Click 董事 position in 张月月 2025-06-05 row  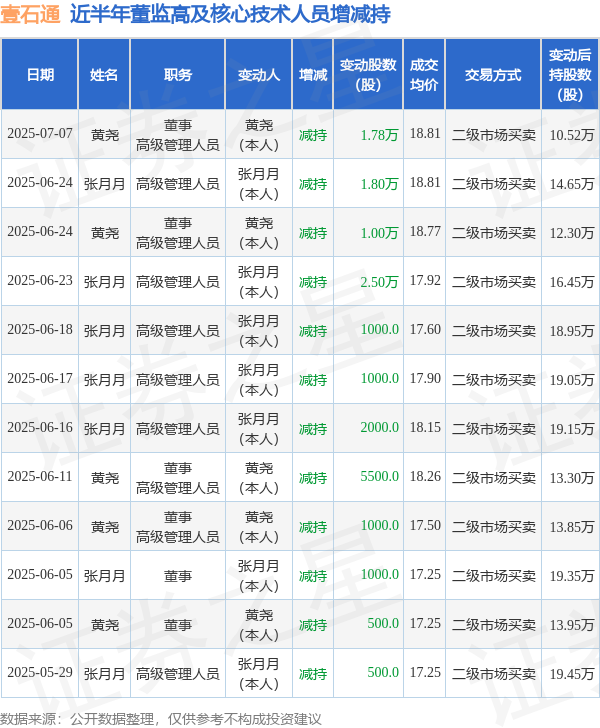tap(178, 576)
